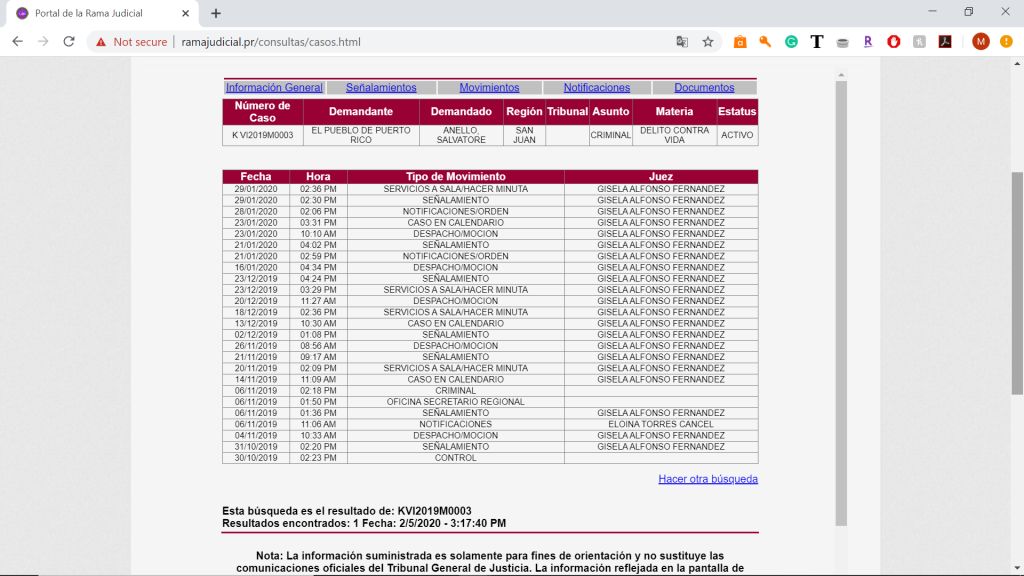Switch to the Movimientos tab
The height and width of the screenshot is (576, 1024).
tap(489, 88)
